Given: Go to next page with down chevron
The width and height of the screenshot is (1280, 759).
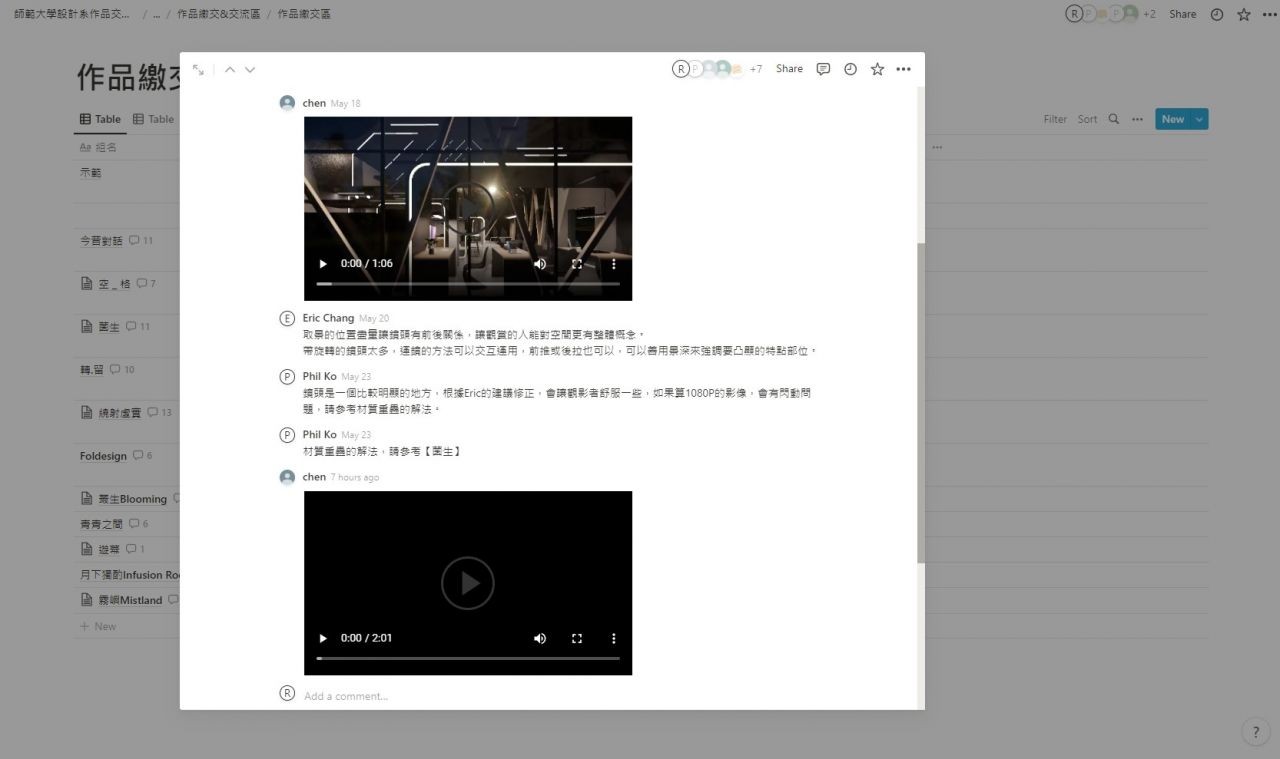Looking at the screenshot, I should [x=250, y=70].
